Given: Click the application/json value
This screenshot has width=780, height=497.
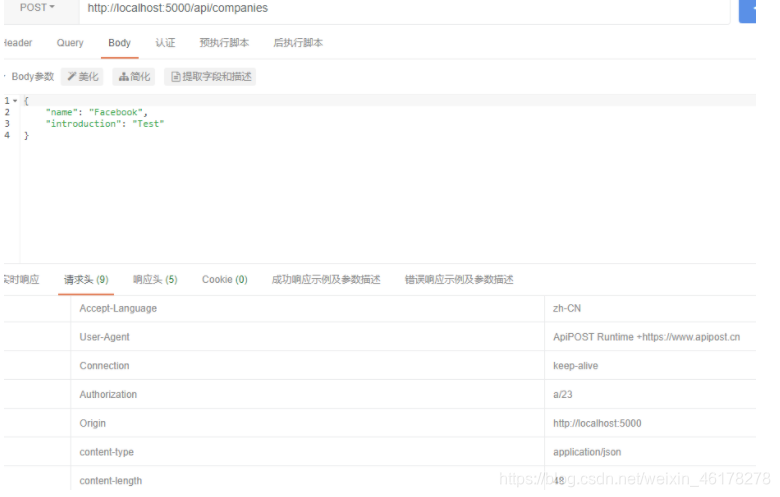Looking at the screenshot, I should (587, 452).
